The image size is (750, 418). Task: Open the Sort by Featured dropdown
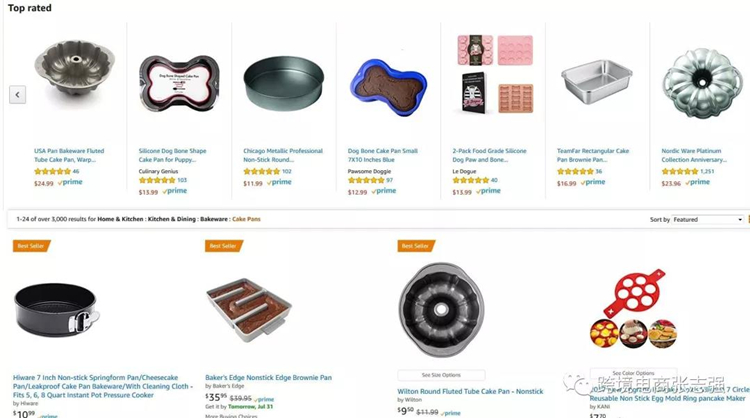coord(709,219)
